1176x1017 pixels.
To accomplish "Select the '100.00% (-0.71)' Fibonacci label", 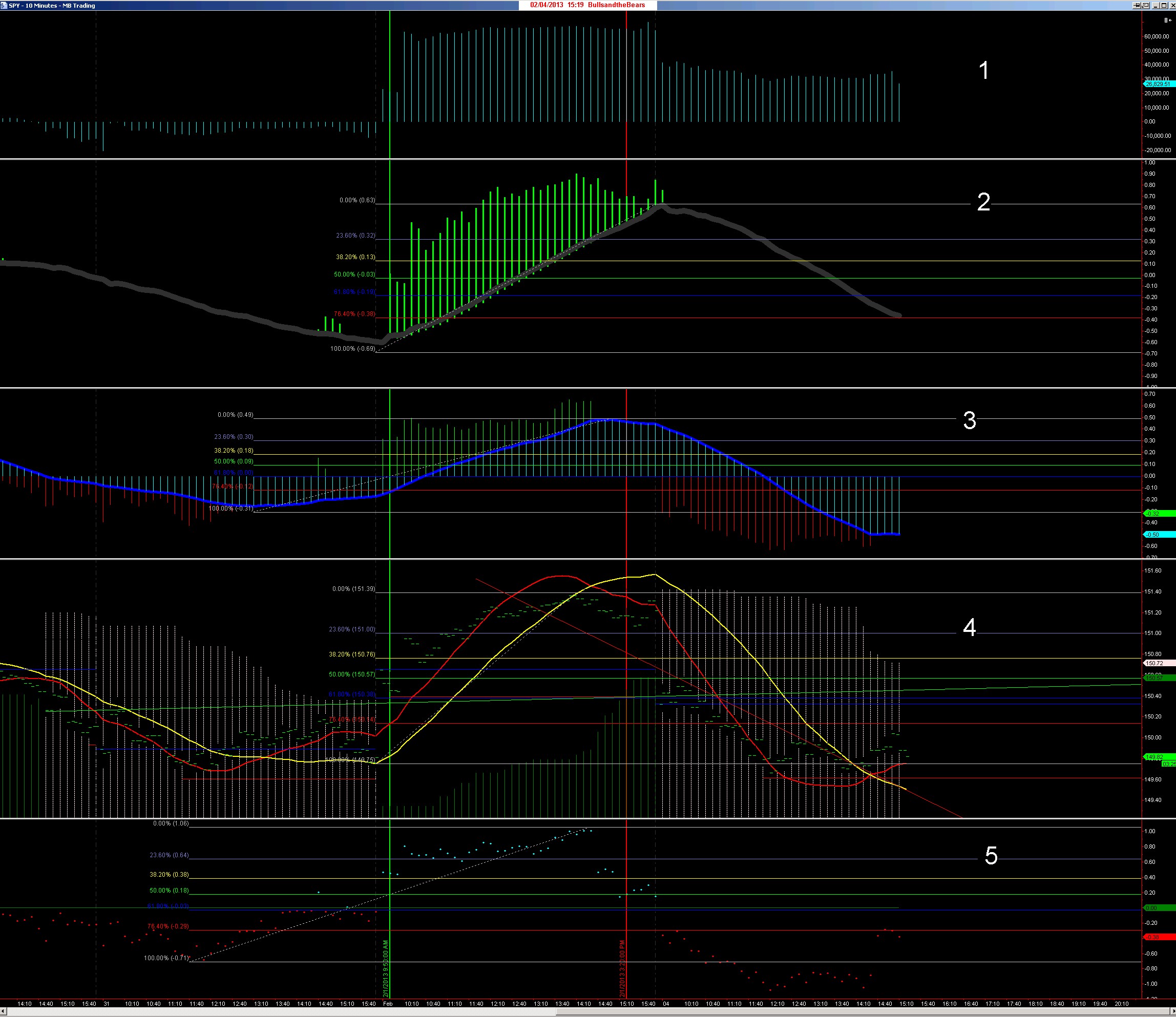I will point(166,958).
